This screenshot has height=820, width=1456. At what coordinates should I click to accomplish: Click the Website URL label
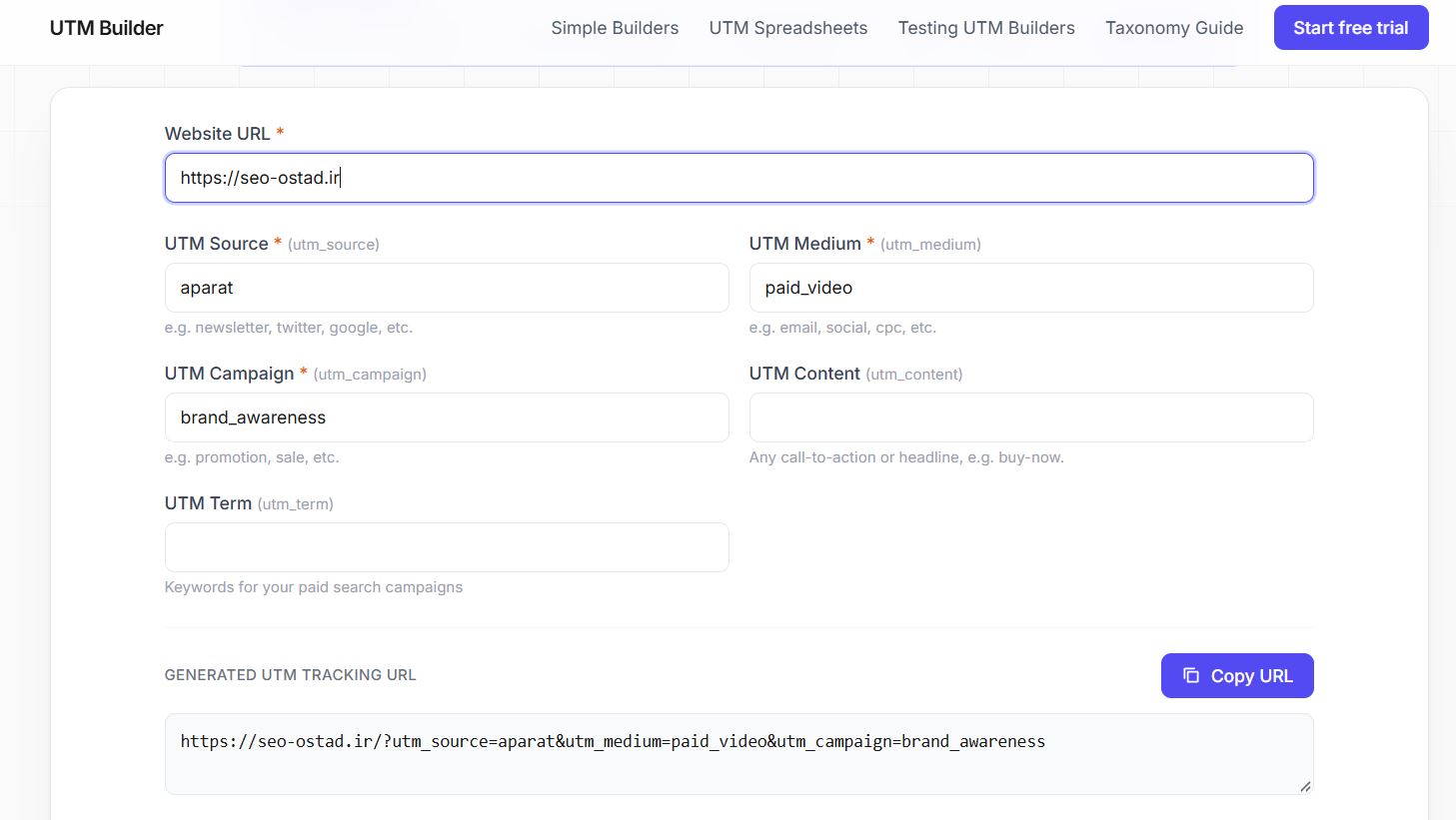click(x=217, y=134)
